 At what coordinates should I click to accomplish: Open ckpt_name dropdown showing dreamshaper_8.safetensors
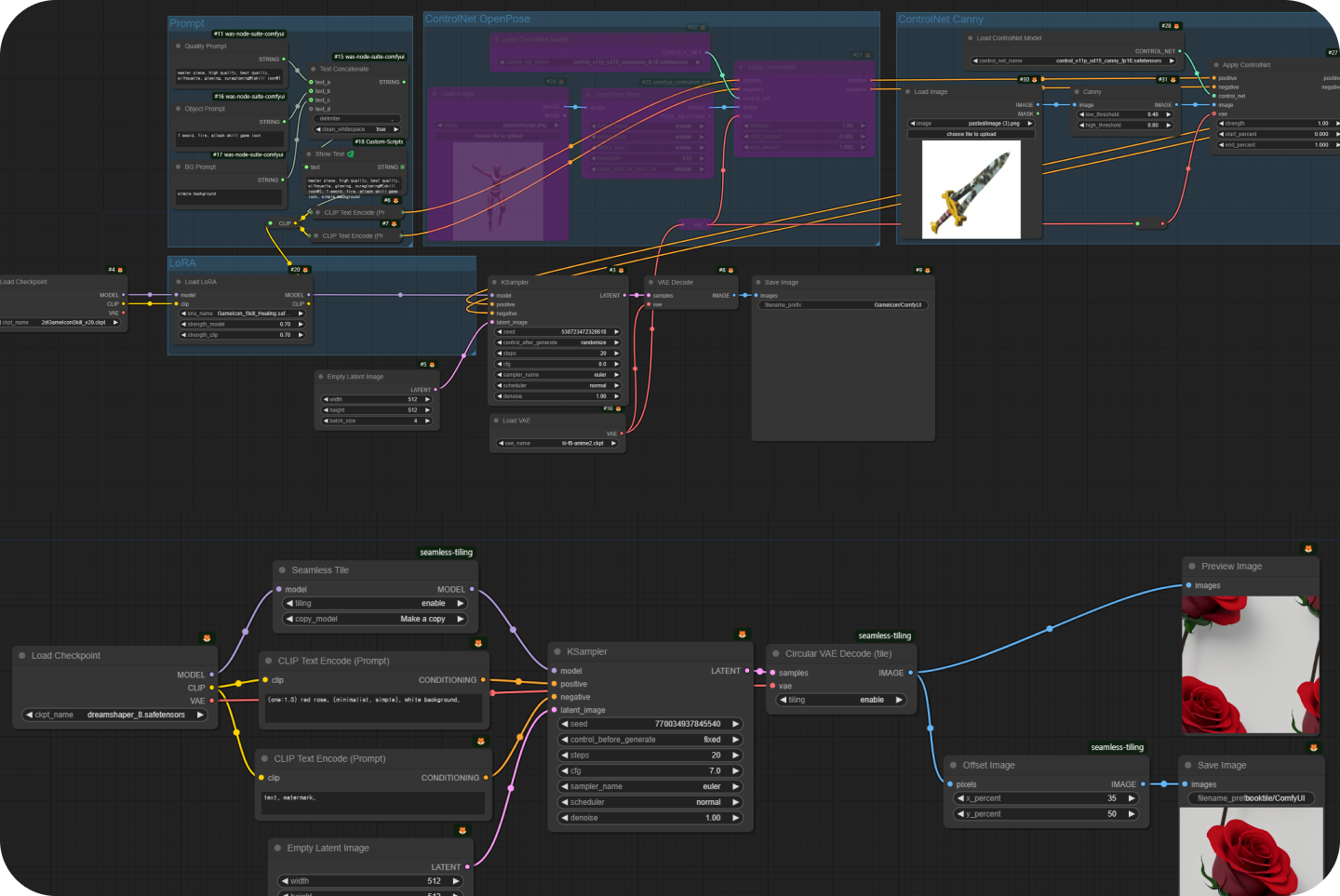tap(114, 715)
